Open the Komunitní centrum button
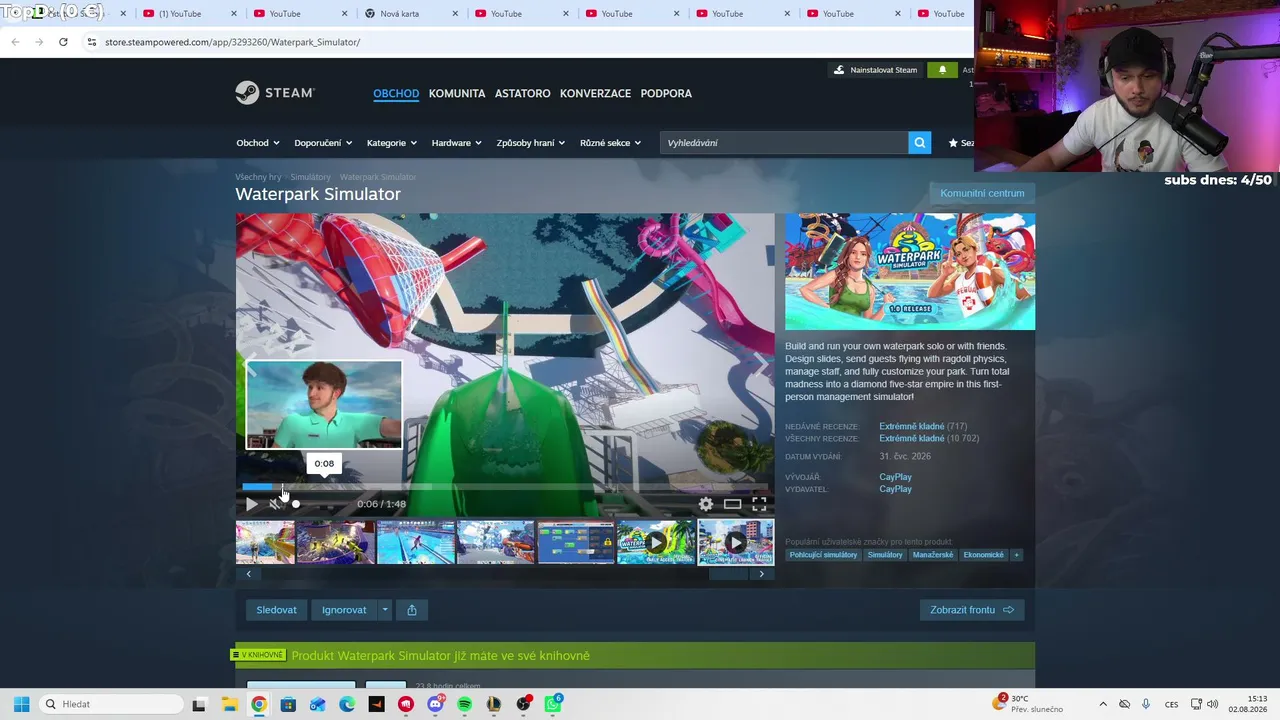 982,193
